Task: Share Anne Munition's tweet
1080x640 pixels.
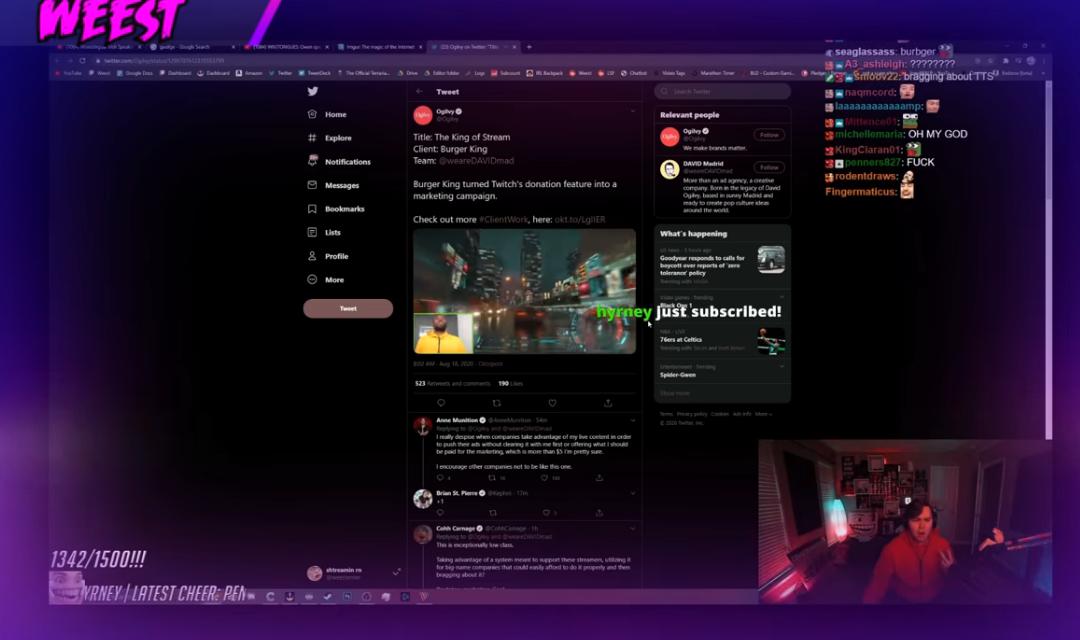Action: coord(599,477)
